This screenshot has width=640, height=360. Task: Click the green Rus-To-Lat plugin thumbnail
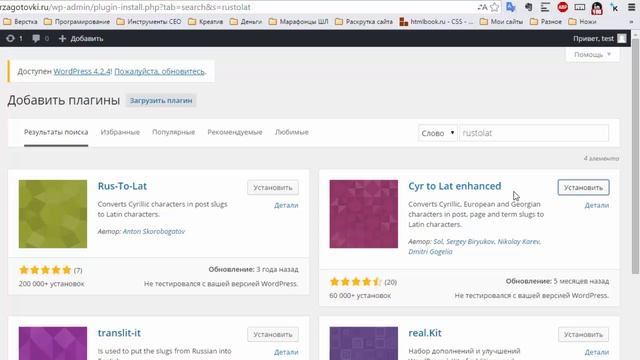point(53,214)
